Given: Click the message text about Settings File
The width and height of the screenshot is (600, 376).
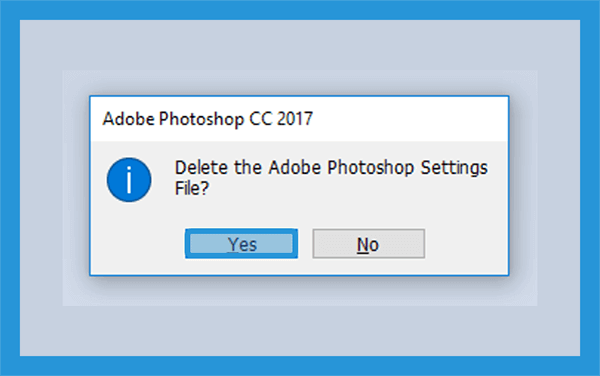Looking at the screenshot, I should pos(331,178).
